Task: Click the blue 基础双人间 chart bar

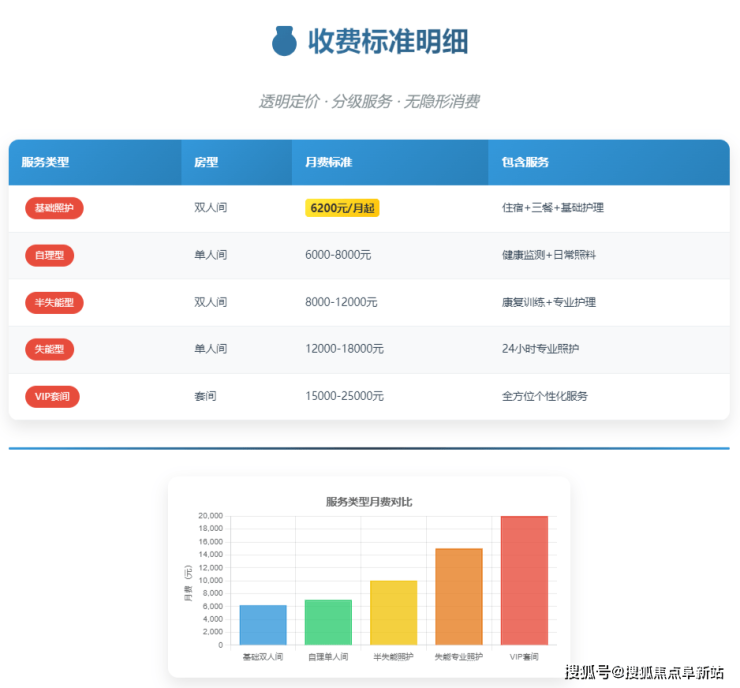Action: [x=263, y=625]
